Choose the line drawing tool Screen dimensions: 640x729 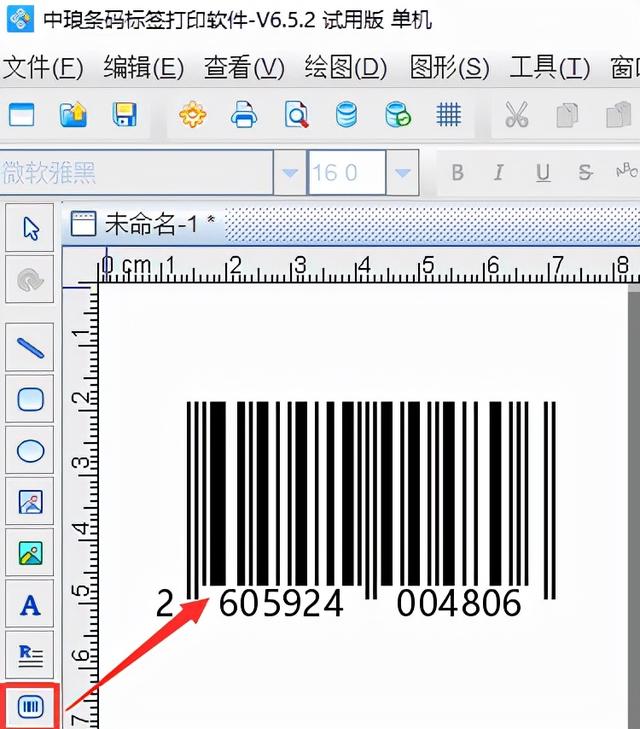coord(31,348)
